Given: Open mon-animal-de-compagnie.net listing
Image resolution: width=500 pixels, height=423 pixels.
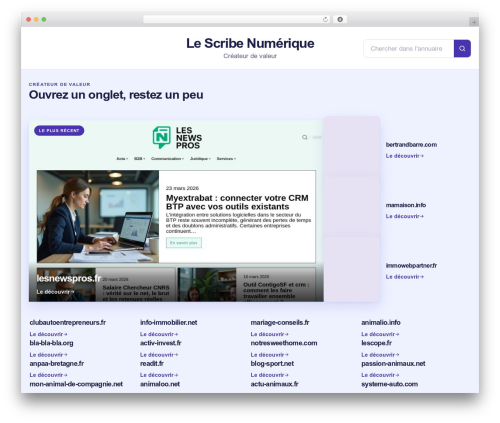Looking at the screenshot, I should (x=76, y=384).
